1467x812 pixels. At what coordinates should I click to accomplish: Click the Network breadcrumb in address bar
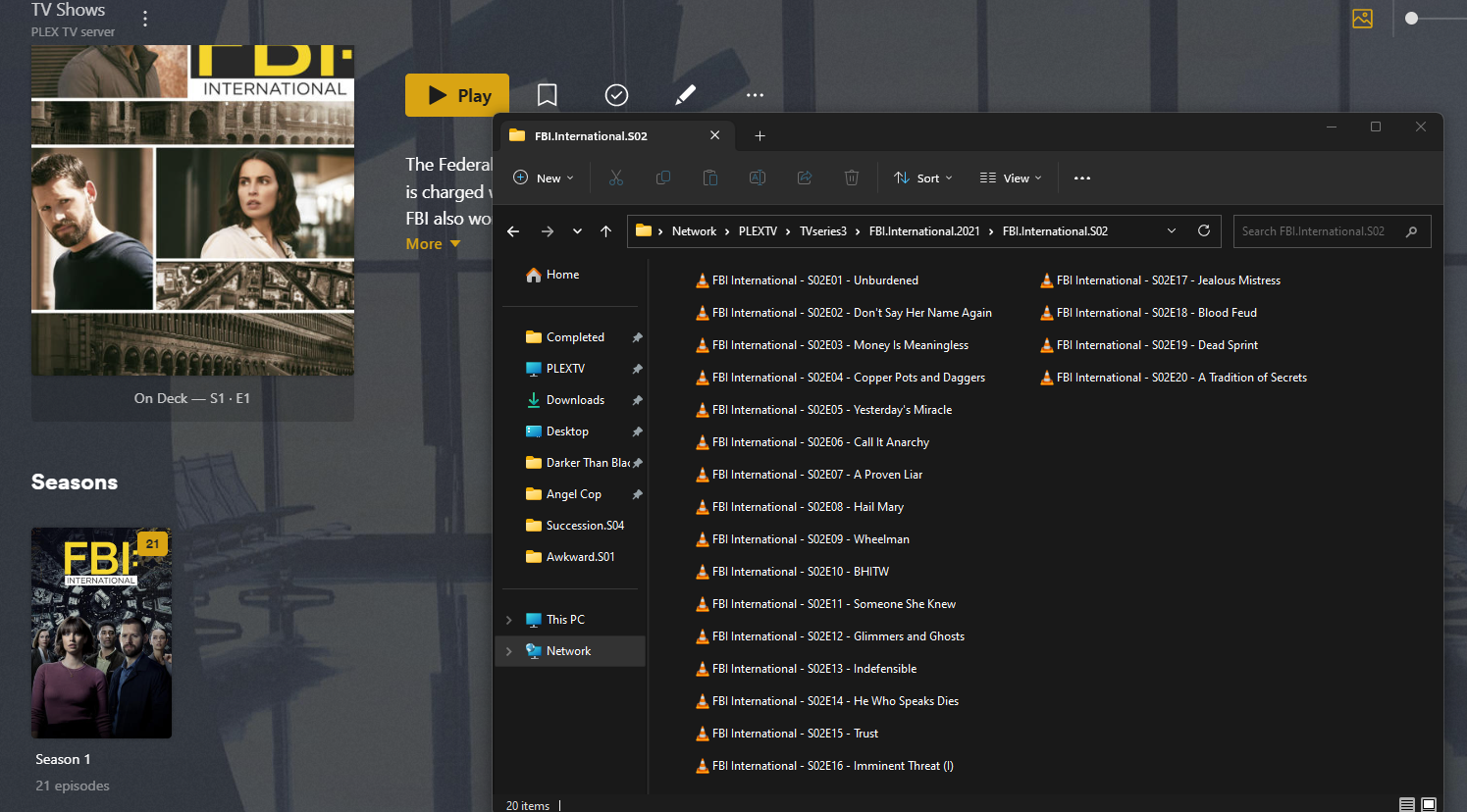[694, 231]
